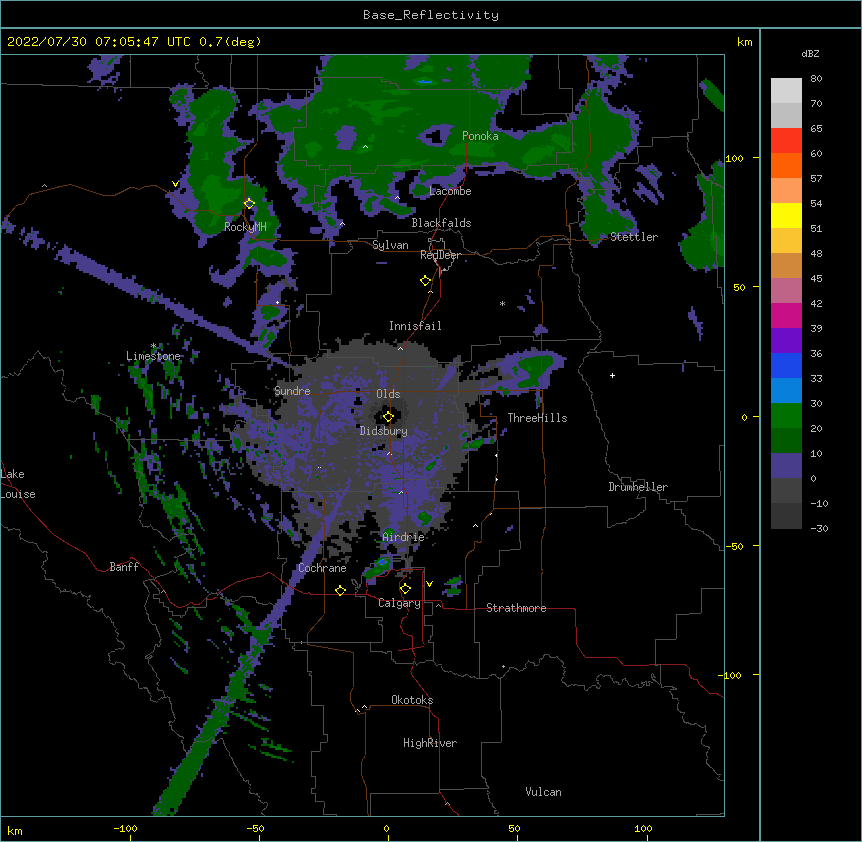Select the mauve 42–45 dBZ legend band
Screen dimensions: 862x842
786,291
